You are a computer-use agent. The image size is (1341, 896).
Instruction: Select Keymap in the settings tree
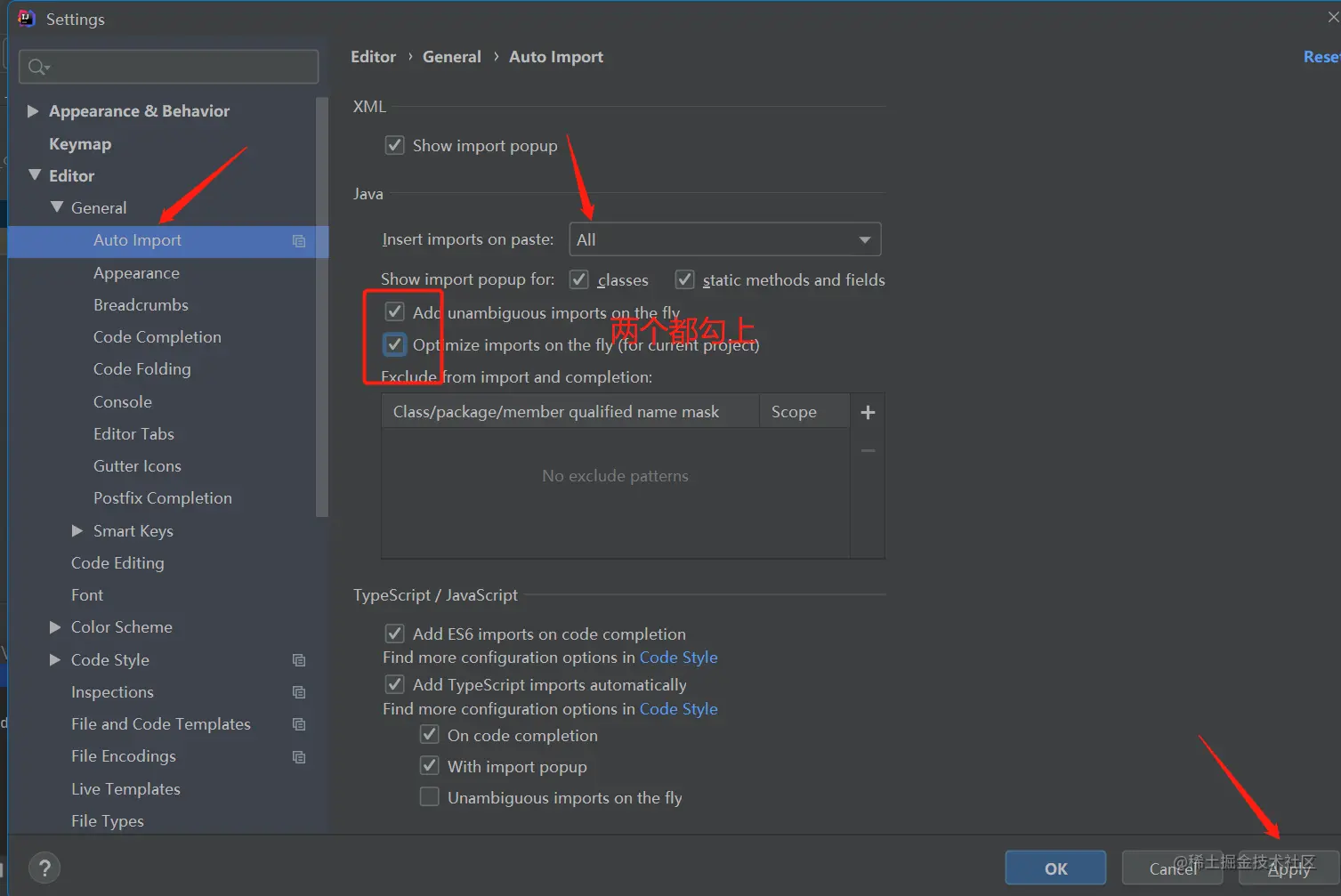80,144
